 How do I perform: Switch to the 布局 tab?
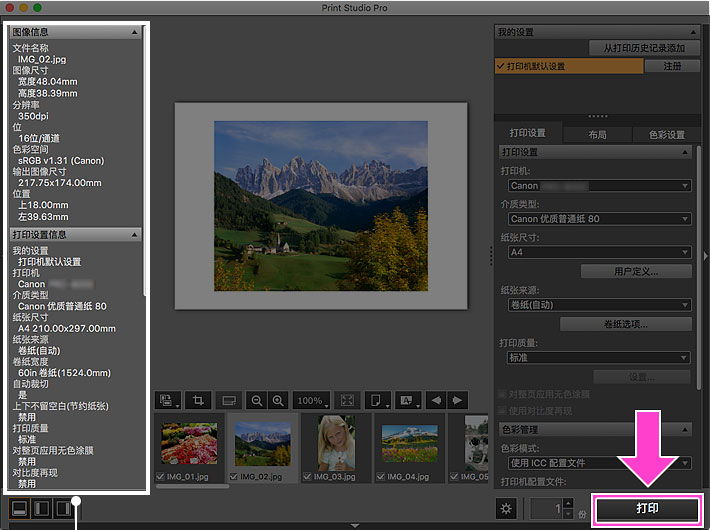pyautogui.click(x=597, y=135)
